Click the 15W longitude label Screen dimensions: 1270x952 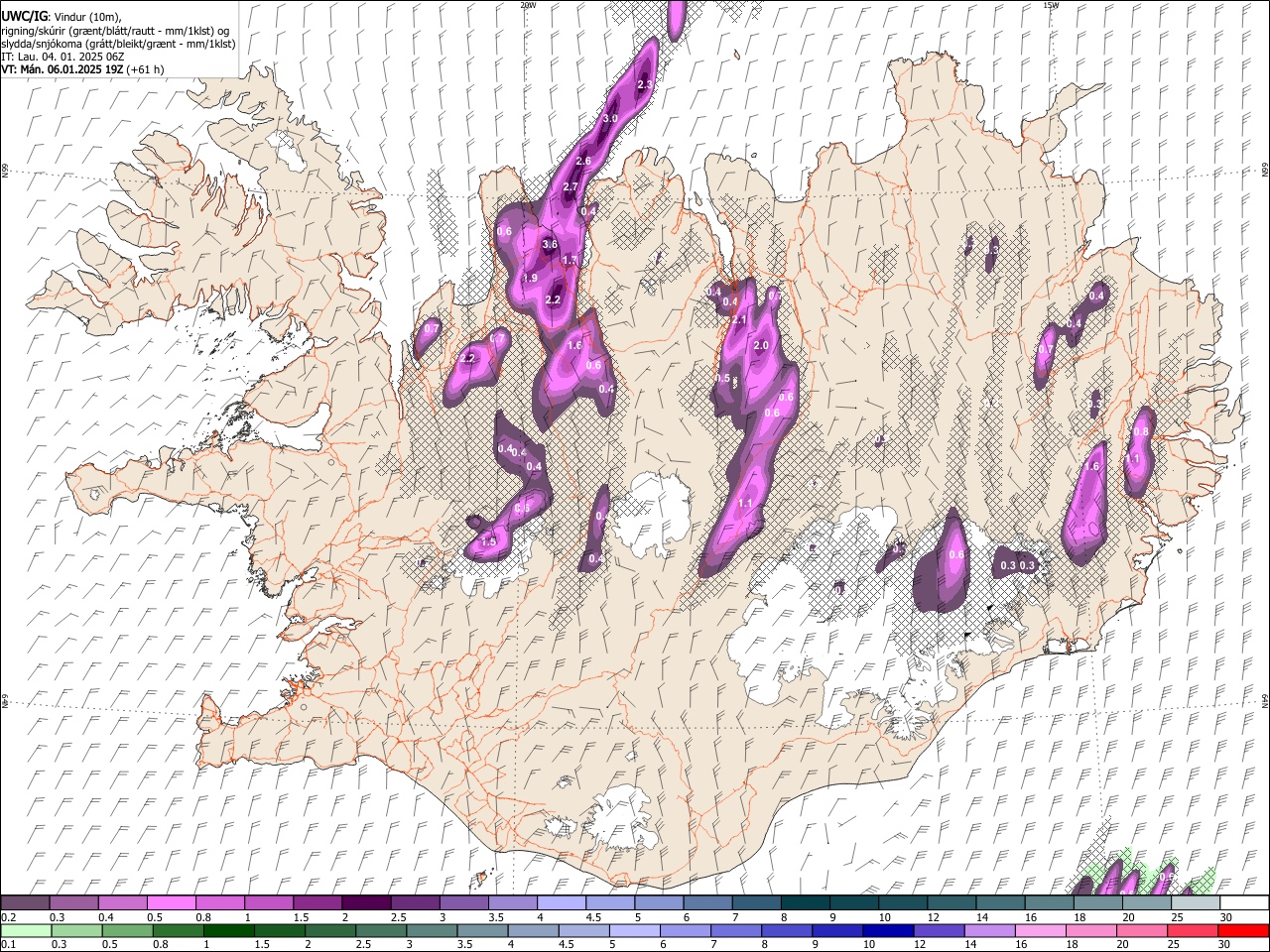tap(1050, 5)
